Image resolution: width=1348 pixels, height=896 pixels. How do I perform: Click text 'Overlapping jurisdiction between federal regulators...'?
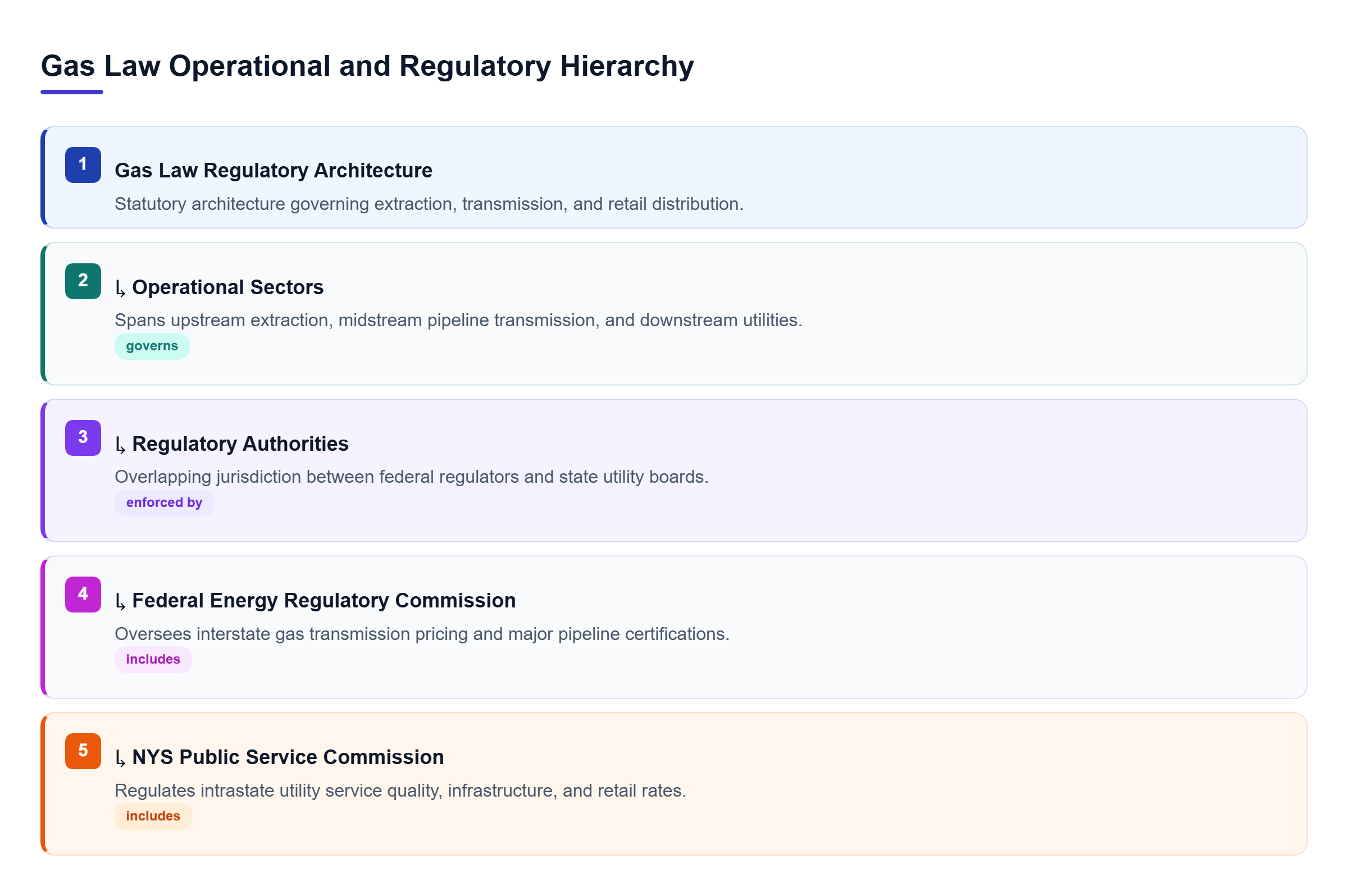pos(412,477)
